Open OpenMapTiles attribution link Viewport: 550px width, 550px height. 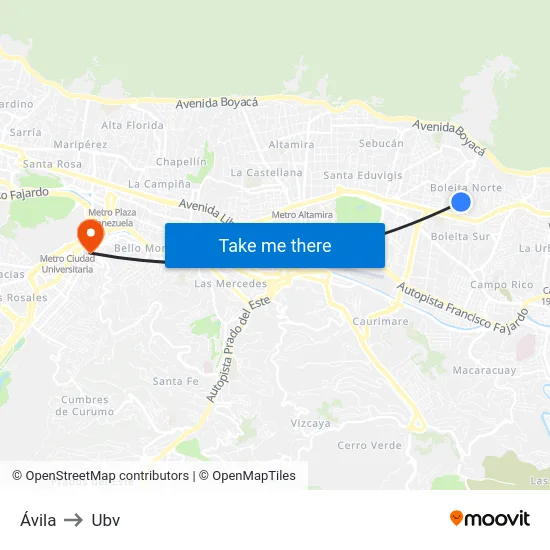pyautogui.click(x=247, y=476)
